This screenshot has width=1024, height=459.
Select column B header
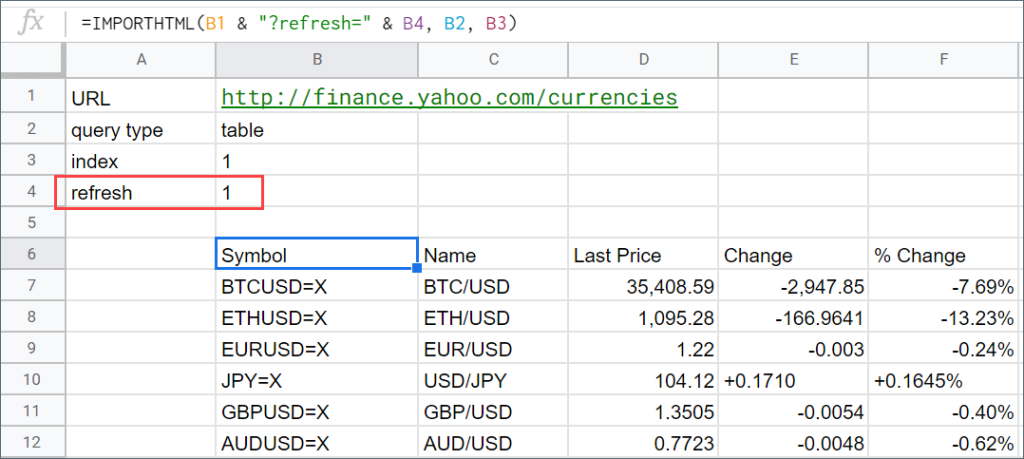(x=316, y=60)
